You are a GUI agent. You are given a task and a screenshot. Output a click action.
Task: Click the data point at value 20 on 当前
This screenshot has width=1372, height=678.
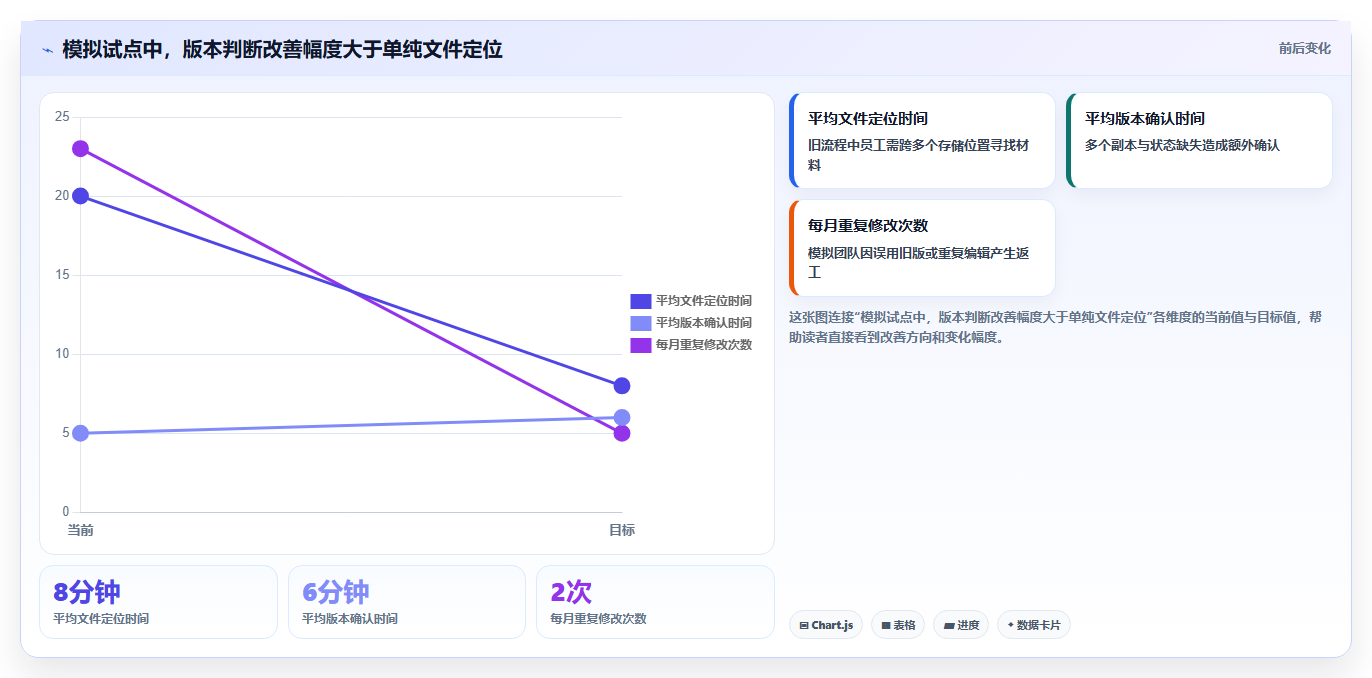pyautogui.click(x=80, y=196)
